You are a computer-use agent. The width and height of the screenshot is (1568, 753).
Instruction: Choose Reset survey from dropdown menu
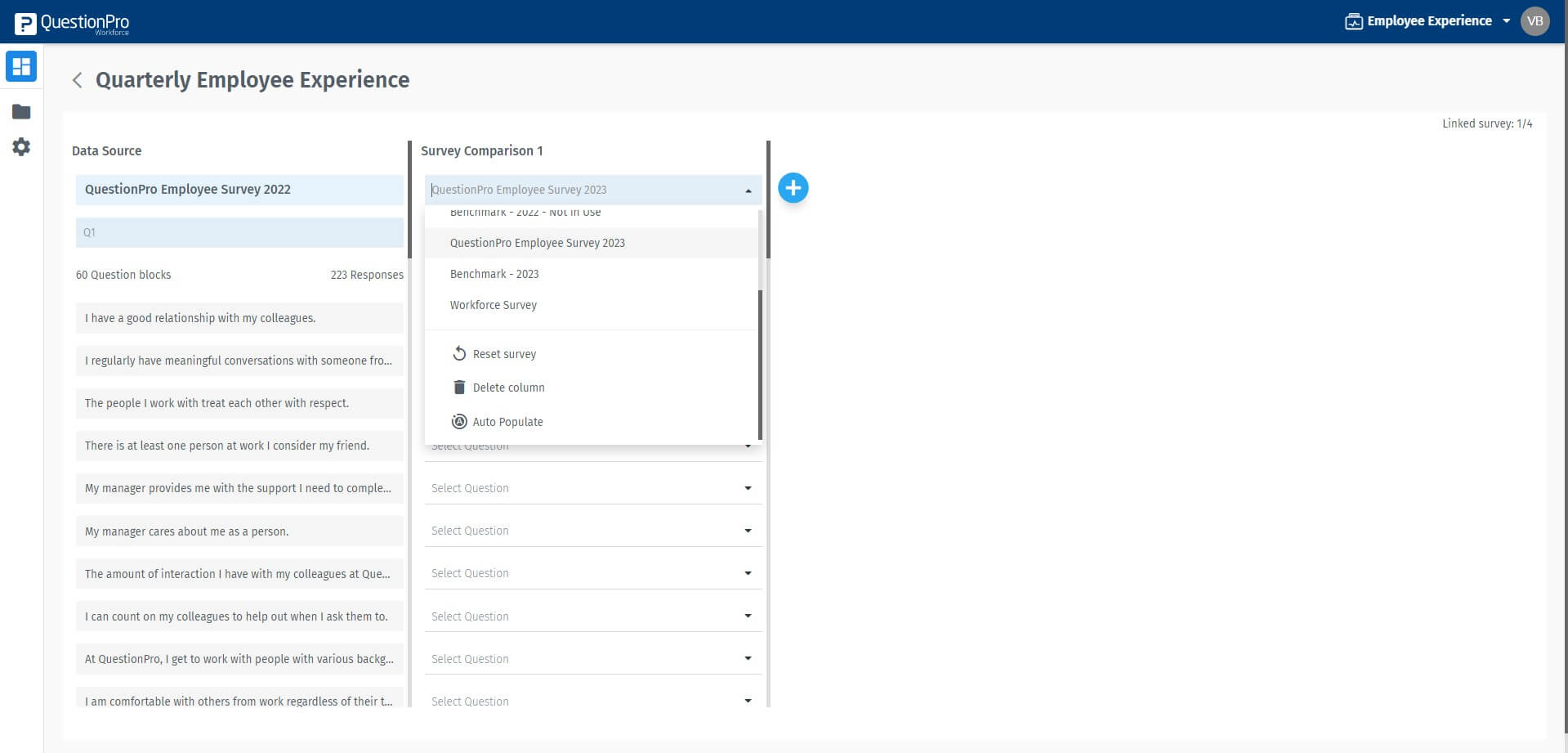tap(504, 354)
